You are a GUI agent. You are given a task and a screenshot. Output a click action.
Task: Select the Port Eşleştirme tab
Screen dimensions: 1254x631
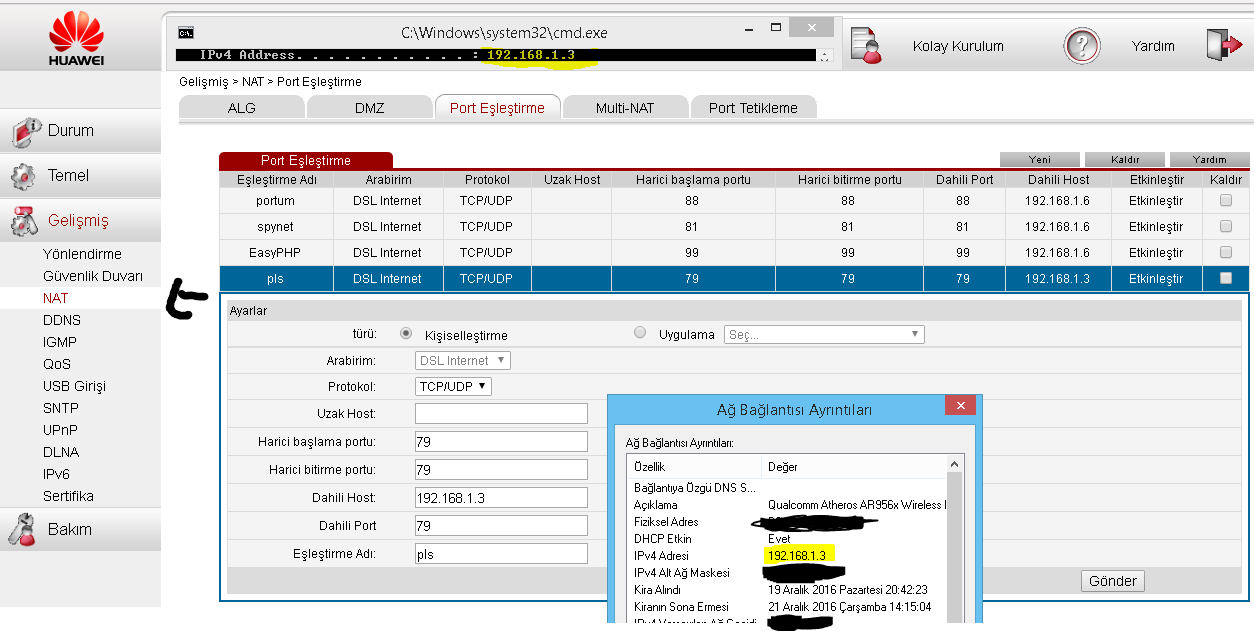point(497,108)
